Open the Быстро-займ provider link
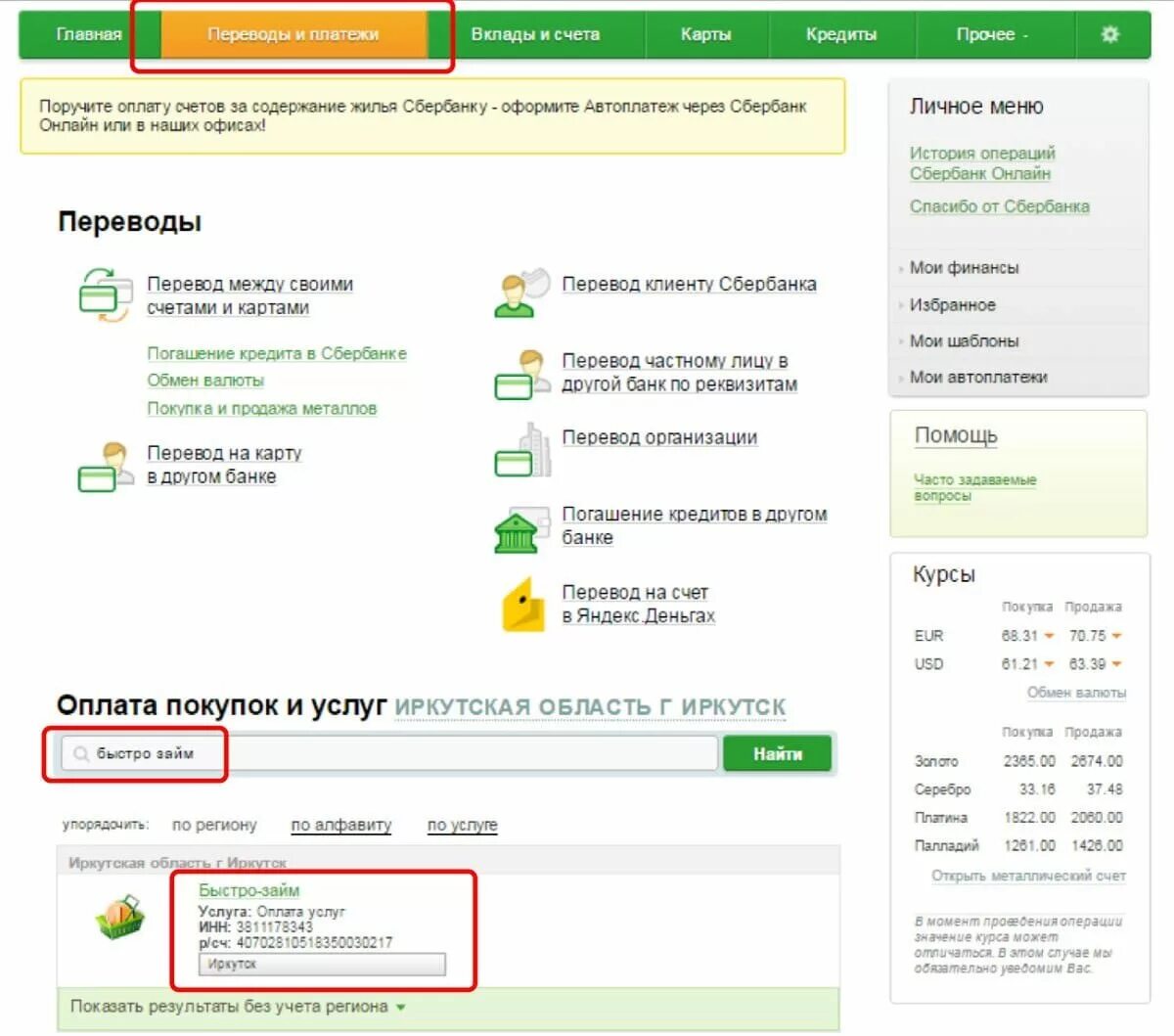 [x=248, y=891]
